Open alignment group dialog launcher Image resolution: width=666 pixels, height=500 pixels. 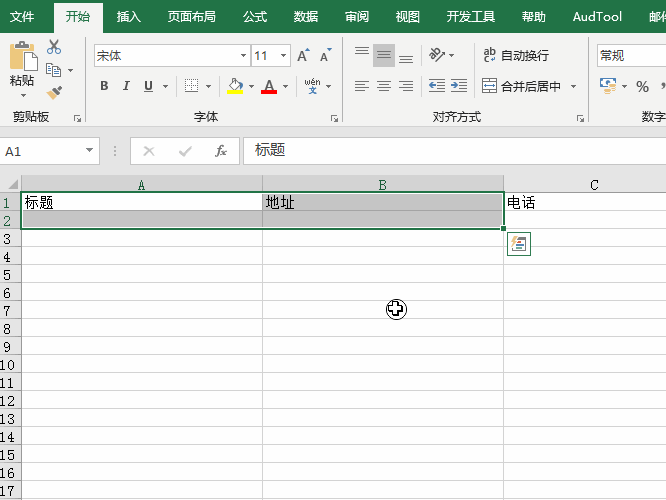[580, 119]
